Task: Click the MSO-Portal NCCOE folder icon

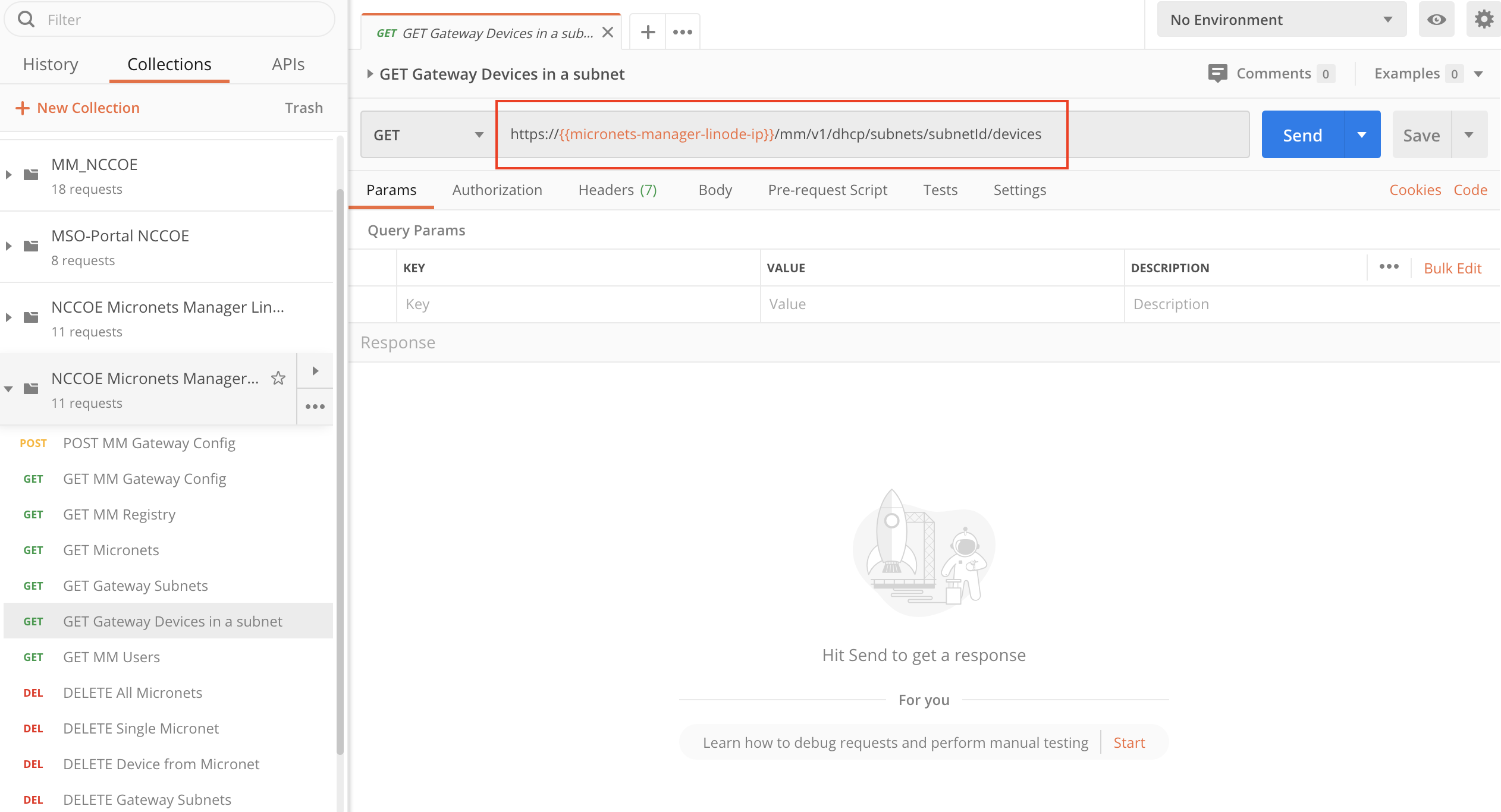Action: [x=31, y=246]
